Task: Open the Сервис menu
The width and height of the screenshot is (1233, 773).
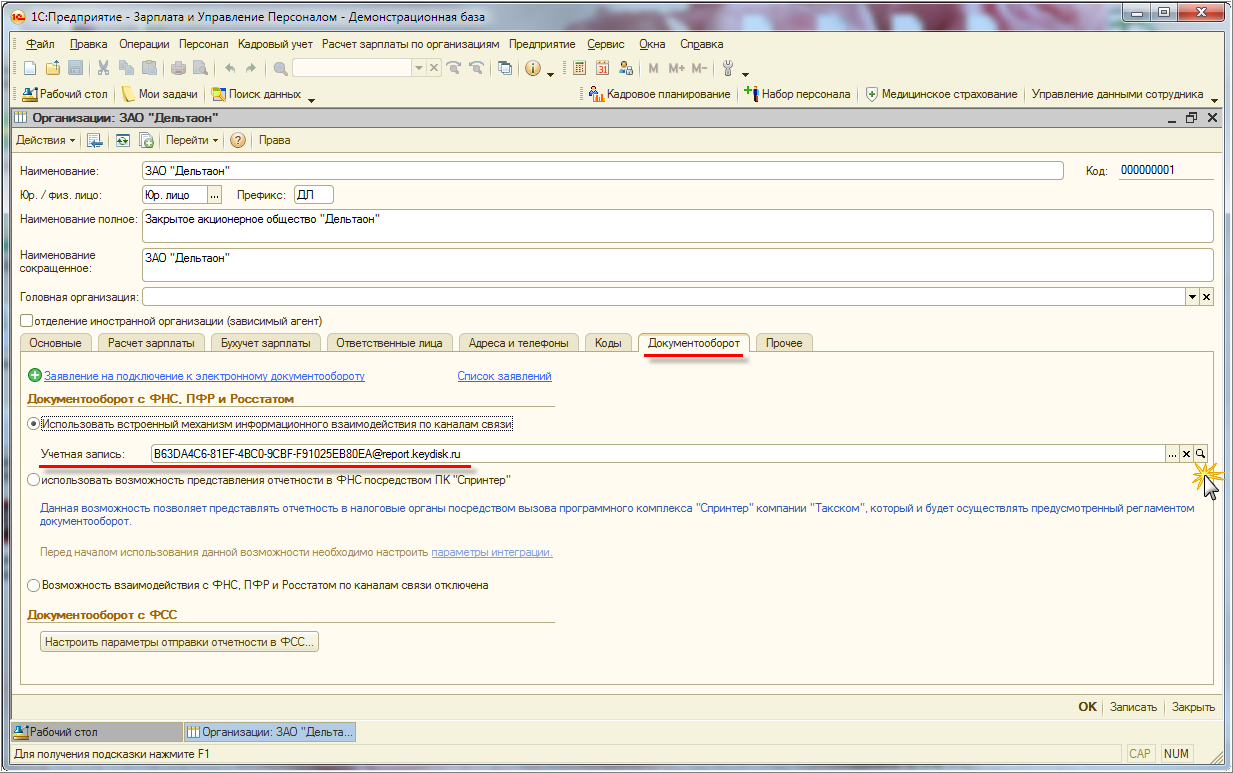Action: click(606, 44)
